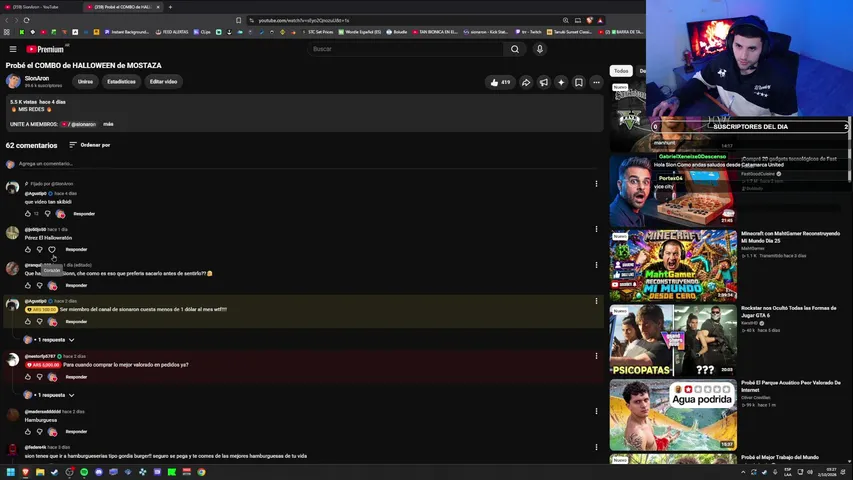Open the video Share arrow
The height and width of the screenshot is (480, 853).
(x=526, y=82)
